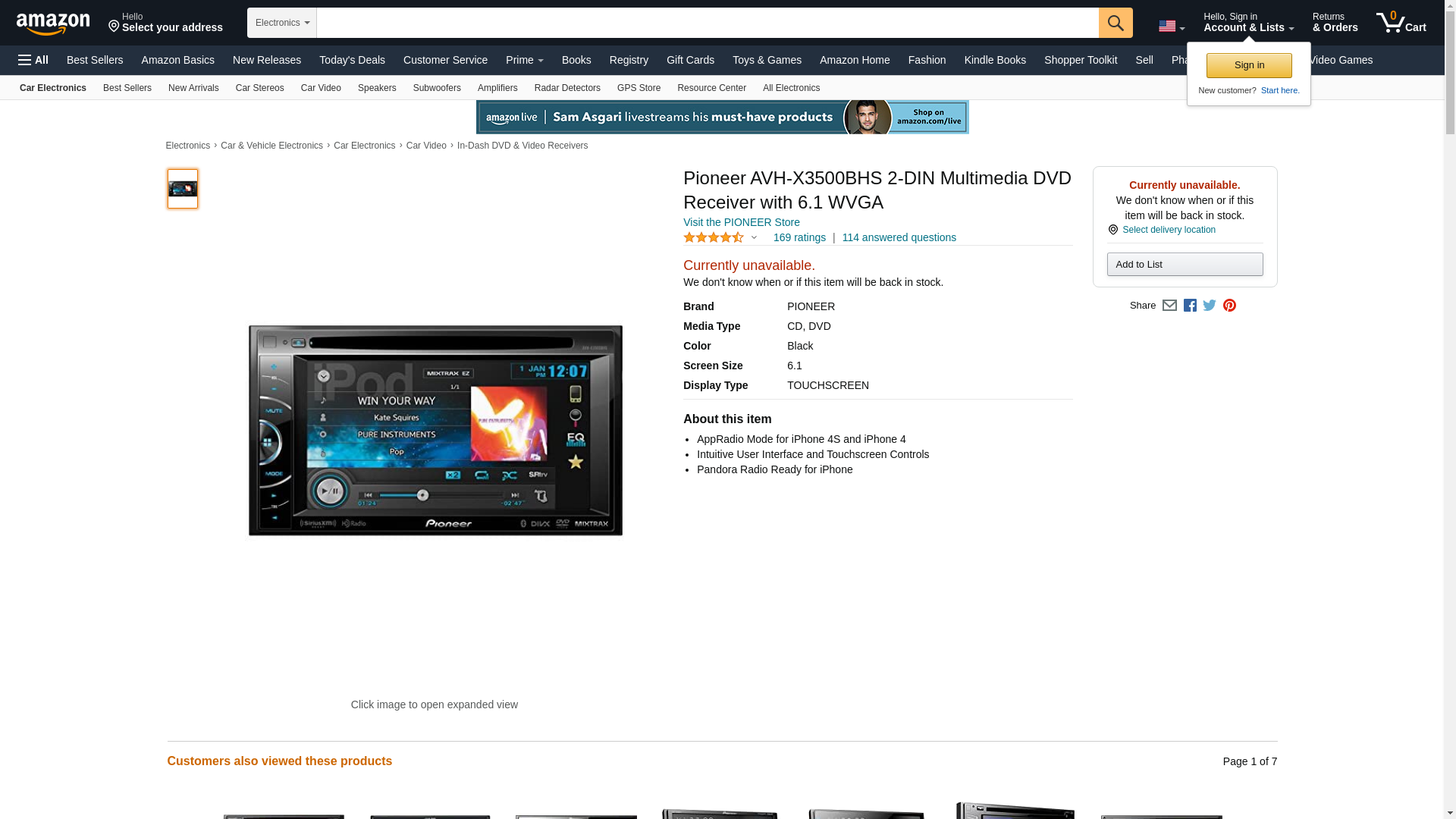Open the Prime menu
1456x819 pixels.
524,60
